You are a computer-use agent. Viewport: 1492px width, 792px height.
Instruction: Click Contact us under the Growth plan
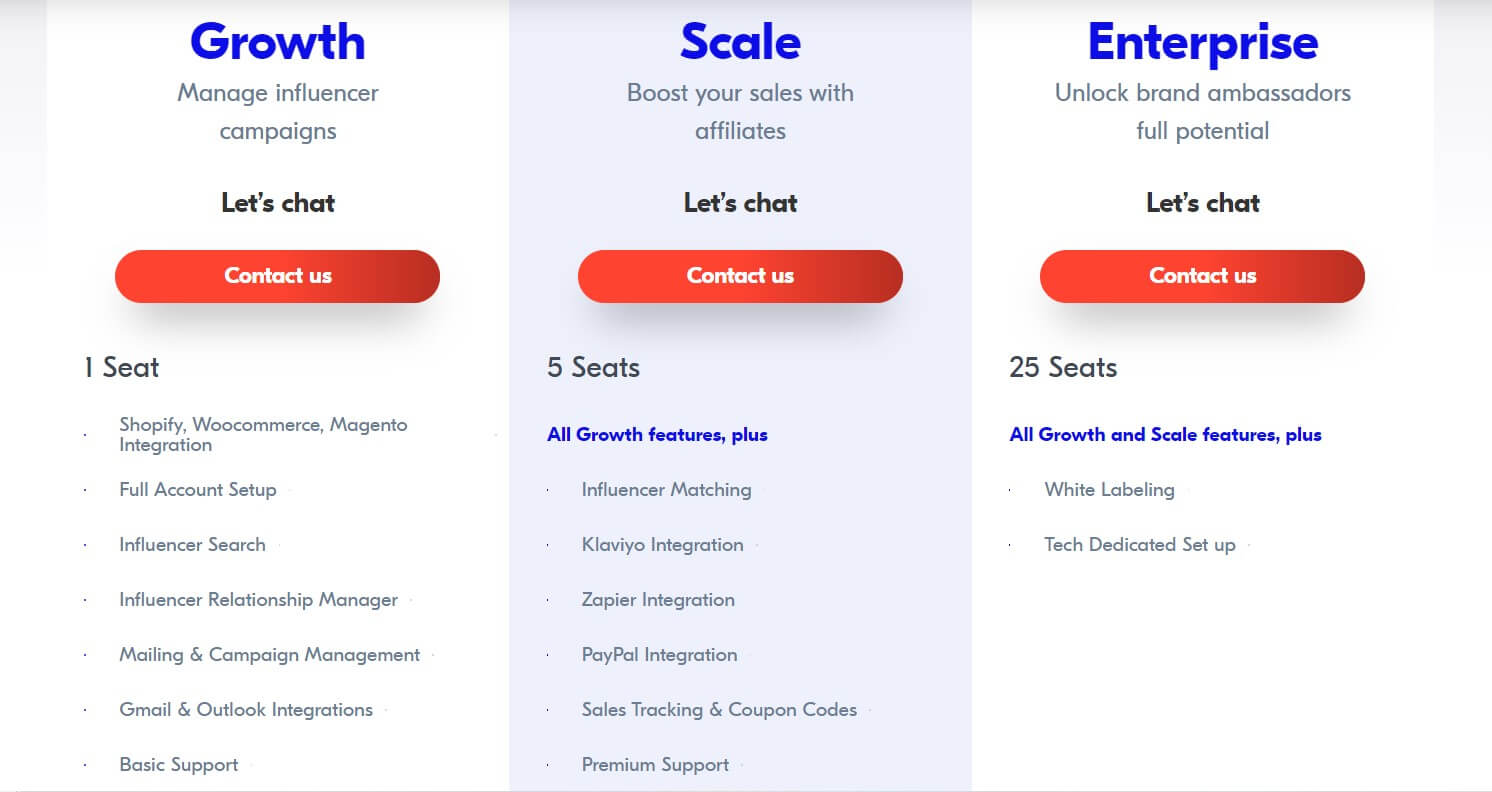pos(277,276)
